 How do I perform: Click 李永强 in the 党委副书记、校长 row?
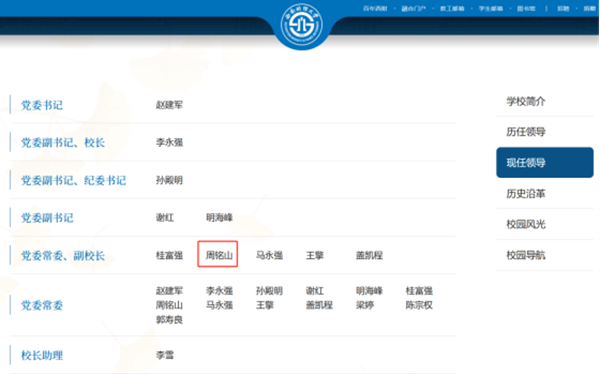pyautogui.click(x=169, y=142)
